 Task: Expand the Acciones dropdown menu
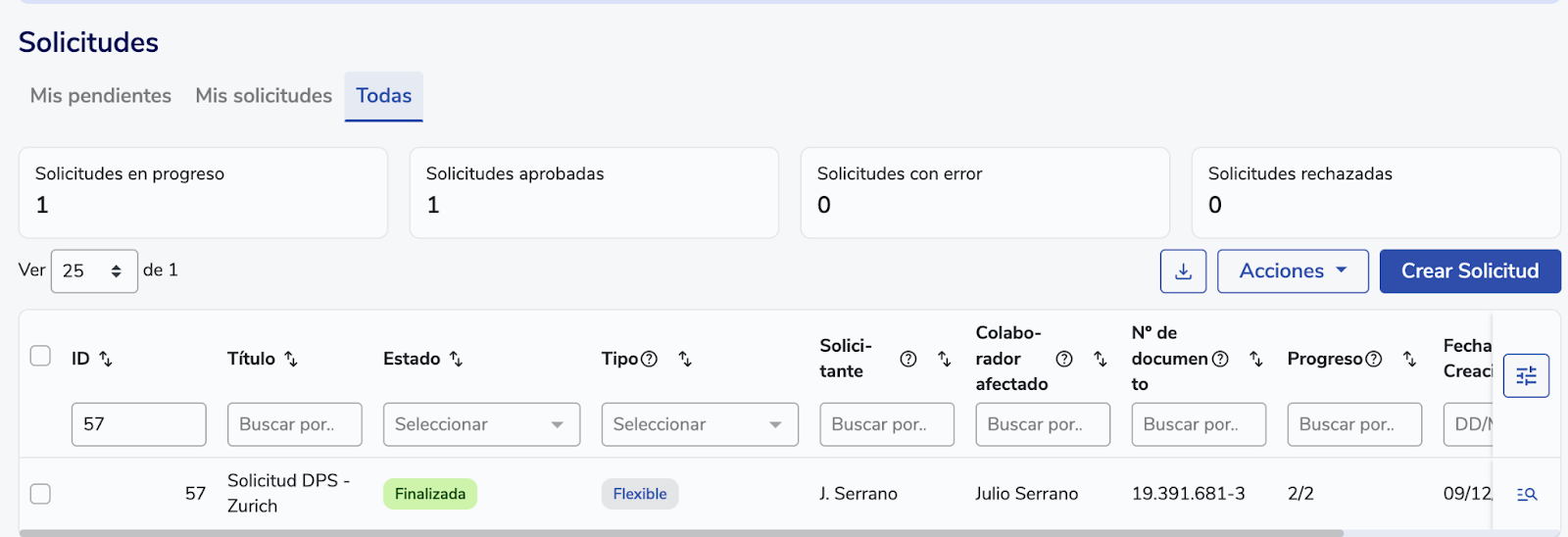pos(1293,271)
